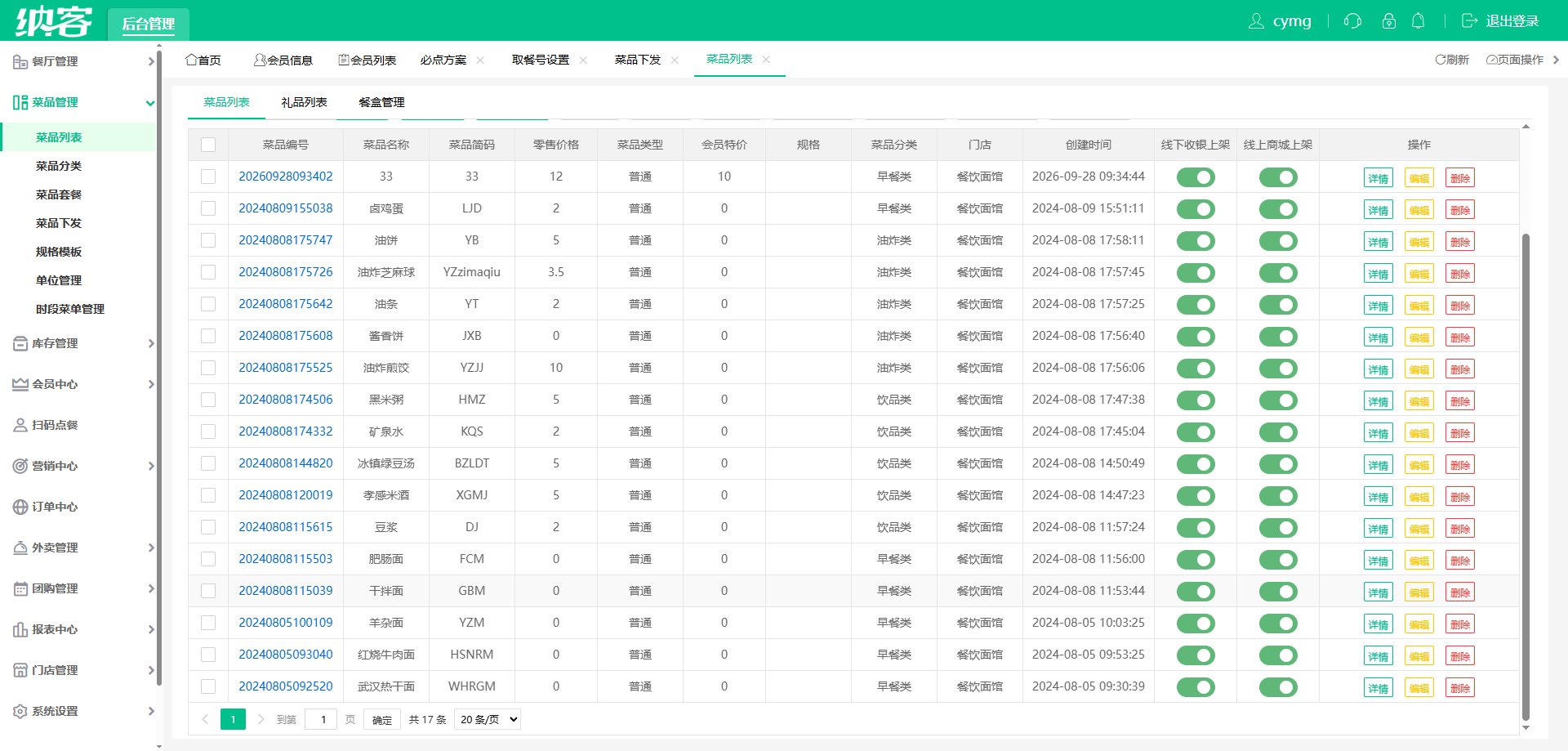Open the notification bell icon

[1419, 21]
